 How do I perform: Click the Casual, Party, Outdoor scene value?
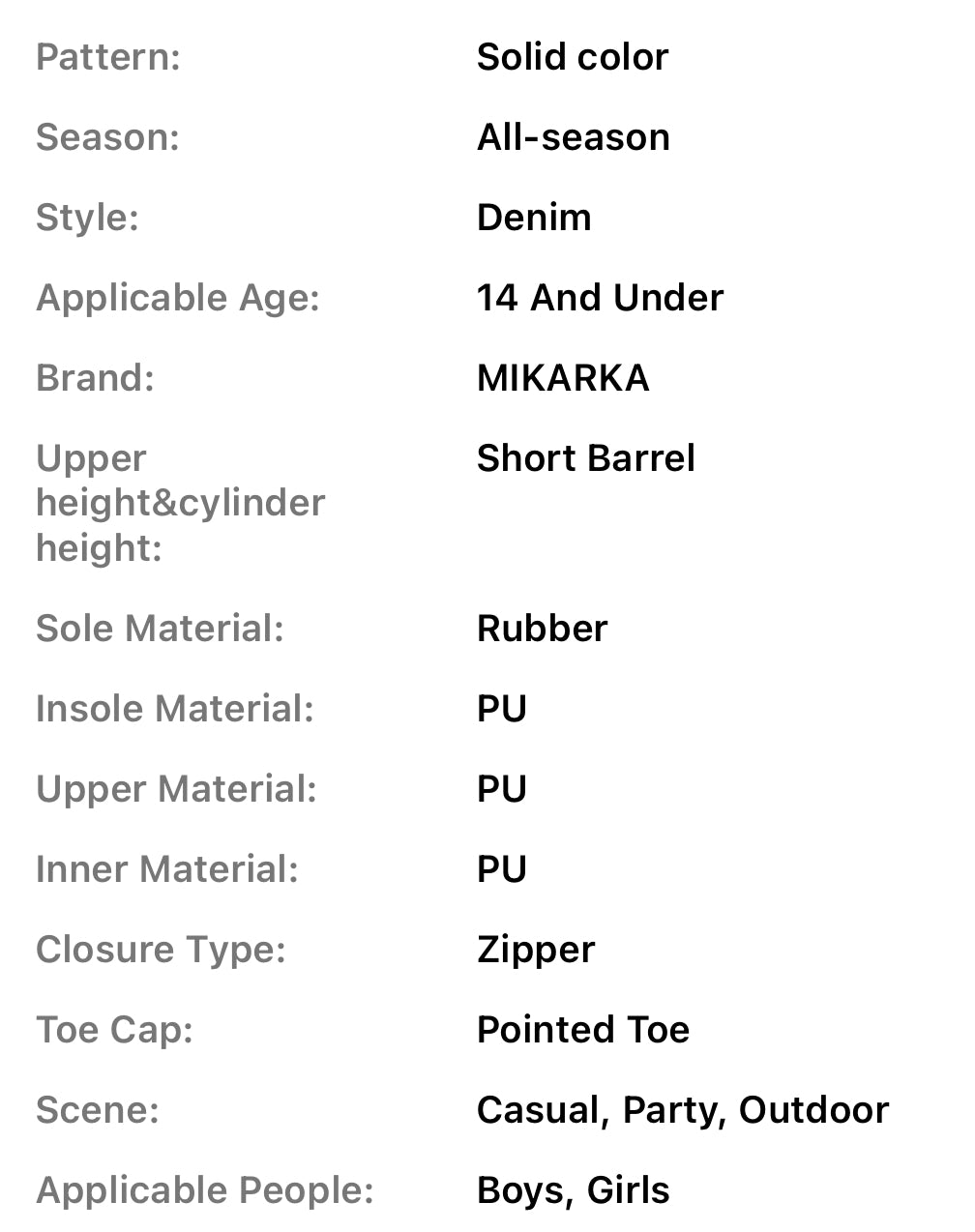click(x=683, y=1110)
